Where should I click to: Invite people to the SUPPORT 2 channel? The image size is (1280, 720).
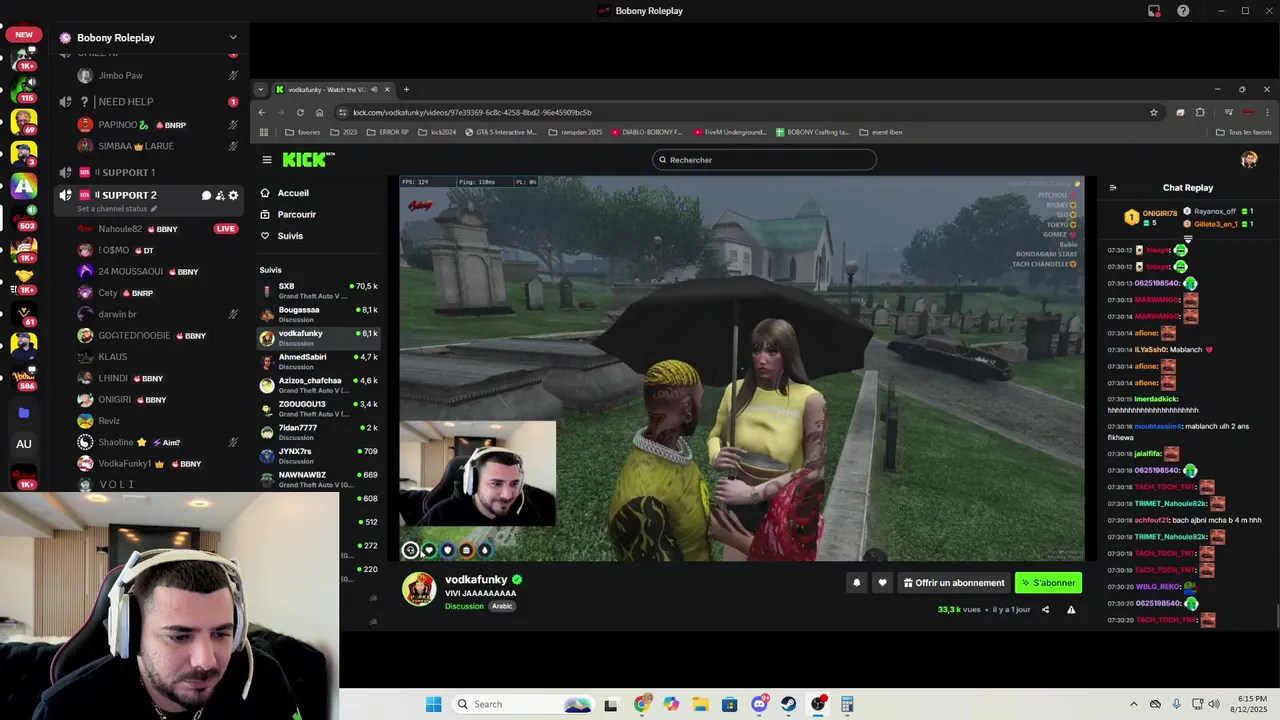pyautogui.click(x=220, y=195)
